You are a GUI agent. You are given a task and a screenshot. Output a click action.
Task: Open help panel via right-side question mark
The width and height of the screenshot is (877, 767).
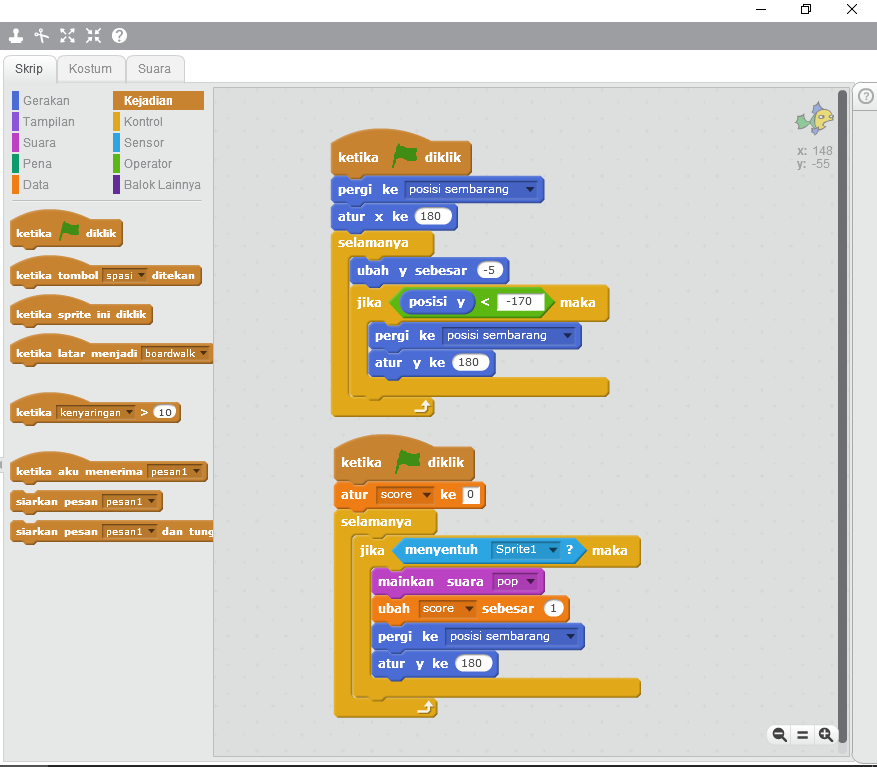tap(864, 96)
